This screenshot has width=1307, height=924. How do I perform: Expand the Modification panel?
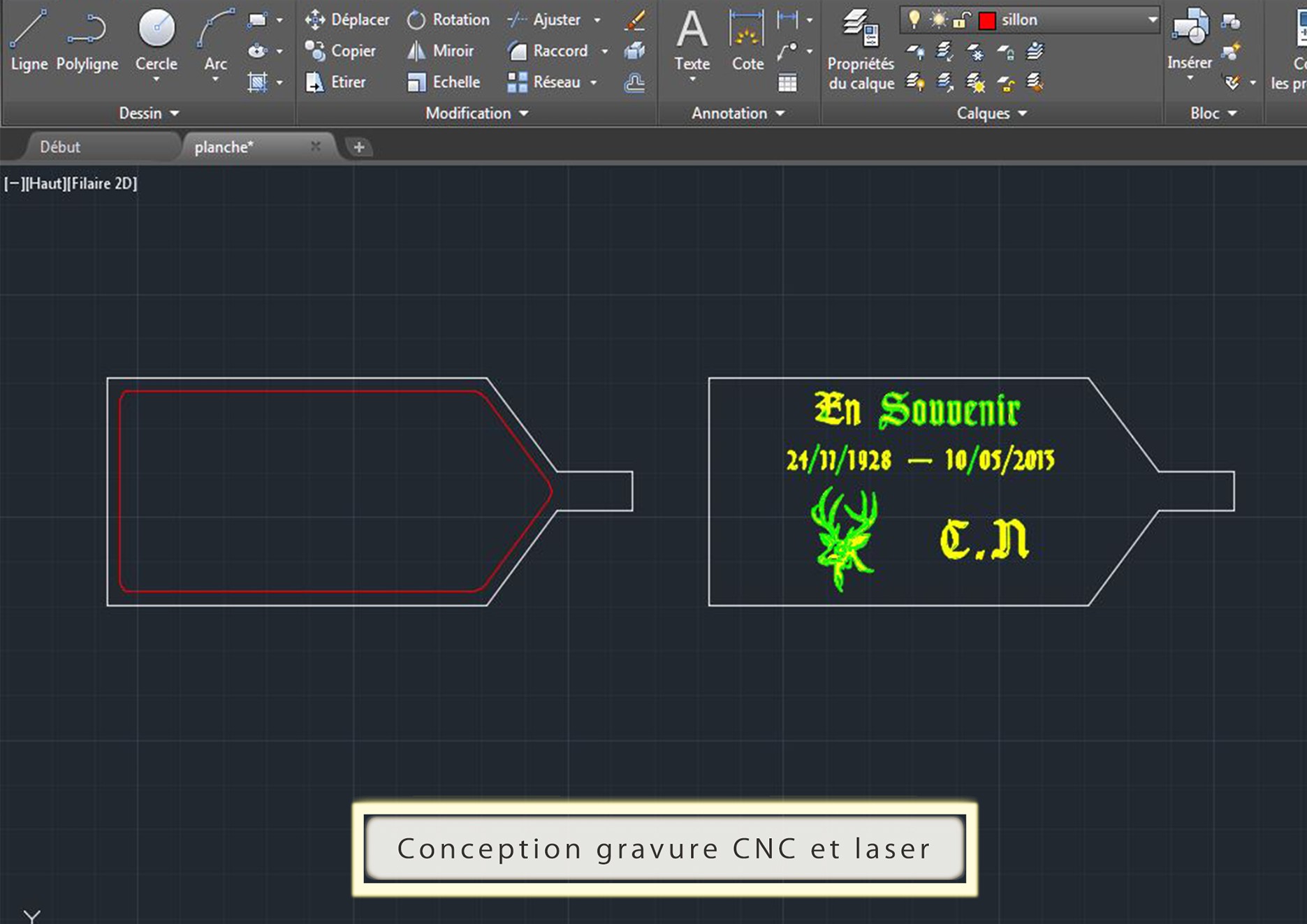[477, 113]
